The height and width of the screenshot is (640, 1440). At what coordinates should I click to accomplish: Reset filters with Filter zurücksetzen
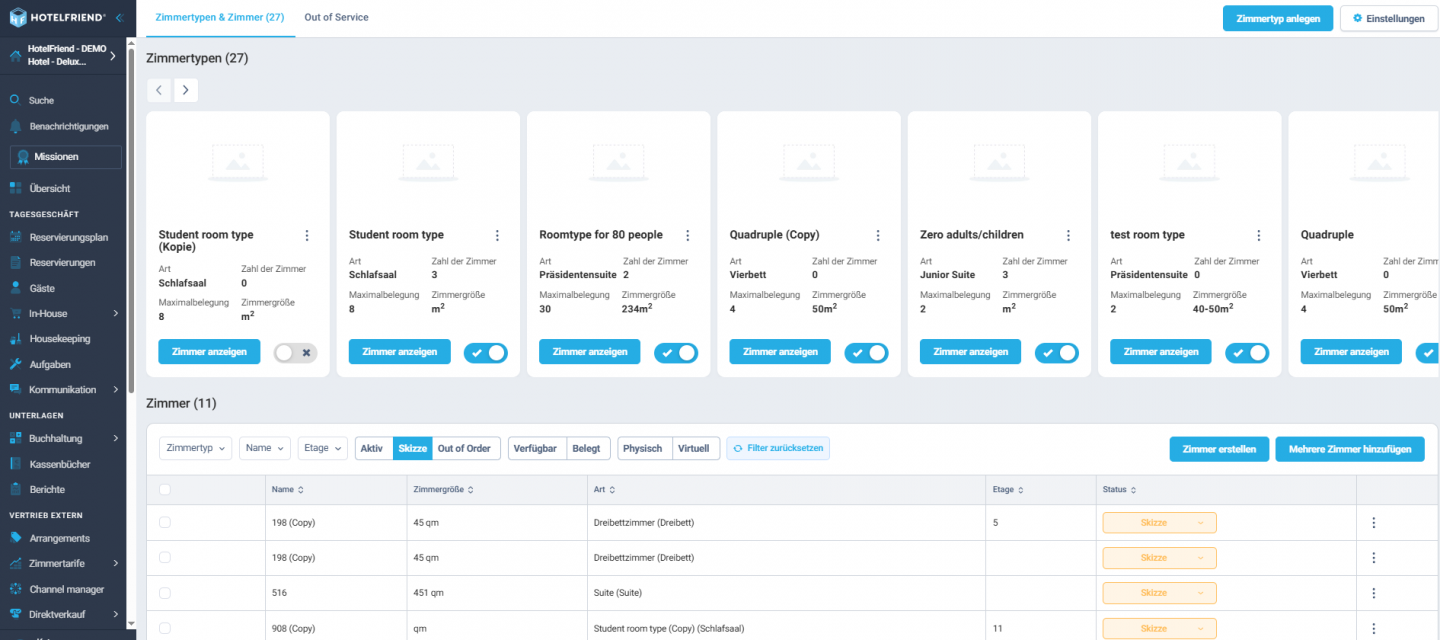click(x=778, y=448)
